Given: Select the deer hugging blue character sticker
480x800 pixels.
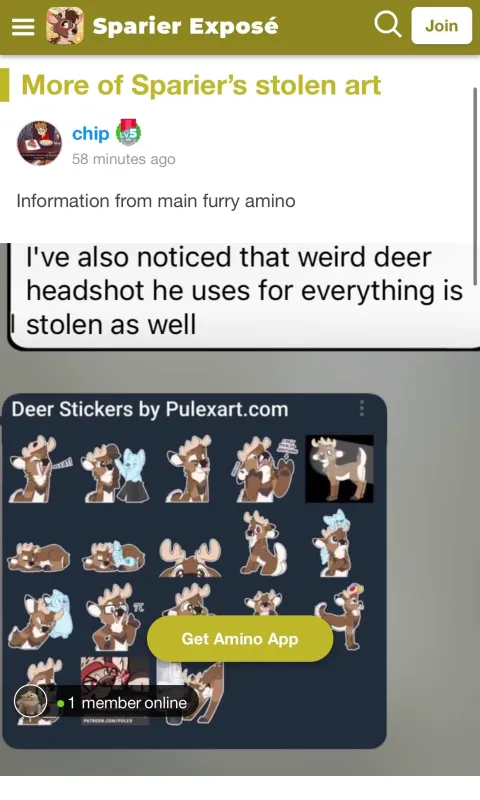Looking at the screenshot, I should pyautogui.click(x=39, y=615).
